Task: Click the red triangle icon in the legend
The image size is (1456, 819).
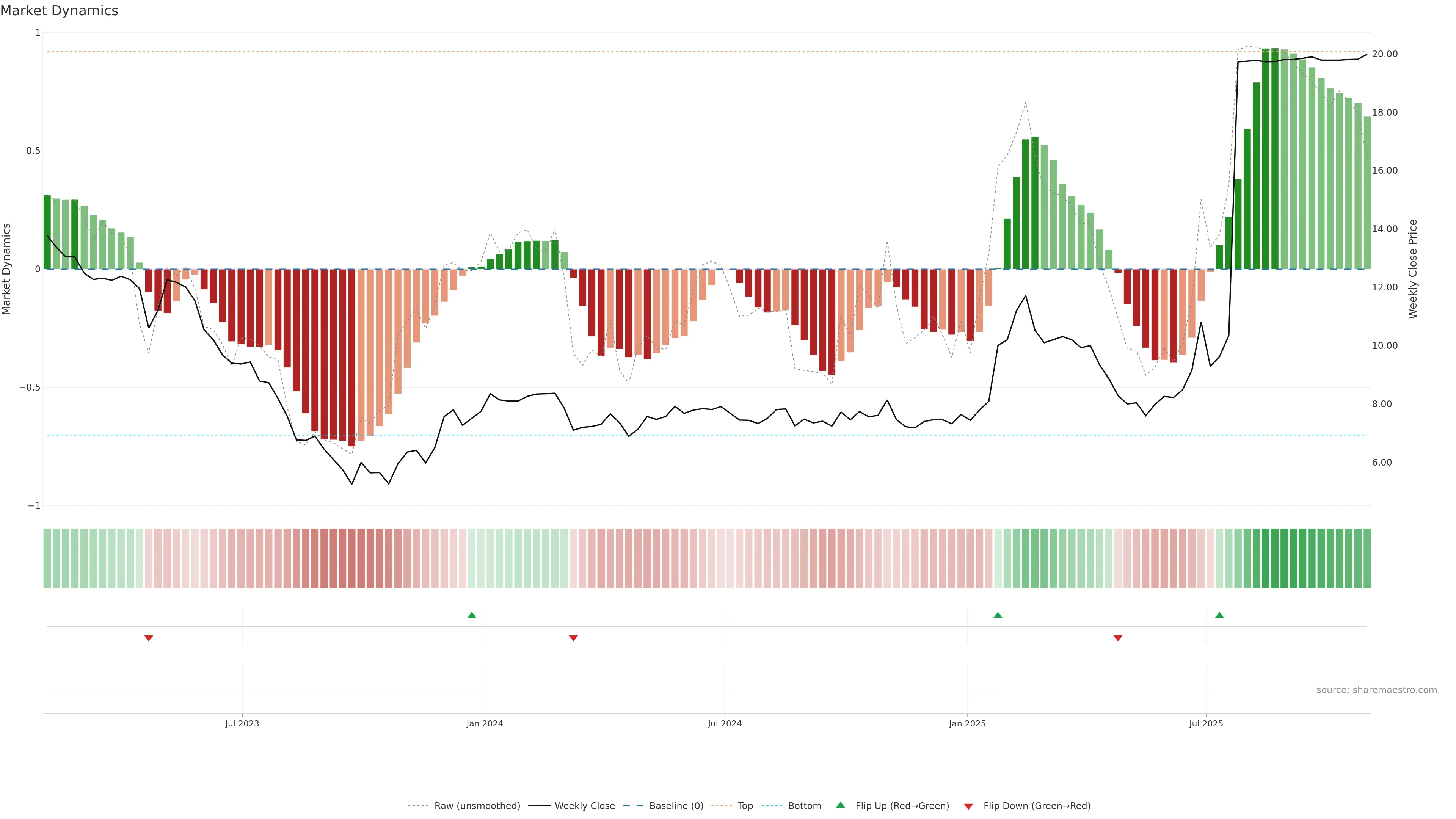Action: point(968,806)
